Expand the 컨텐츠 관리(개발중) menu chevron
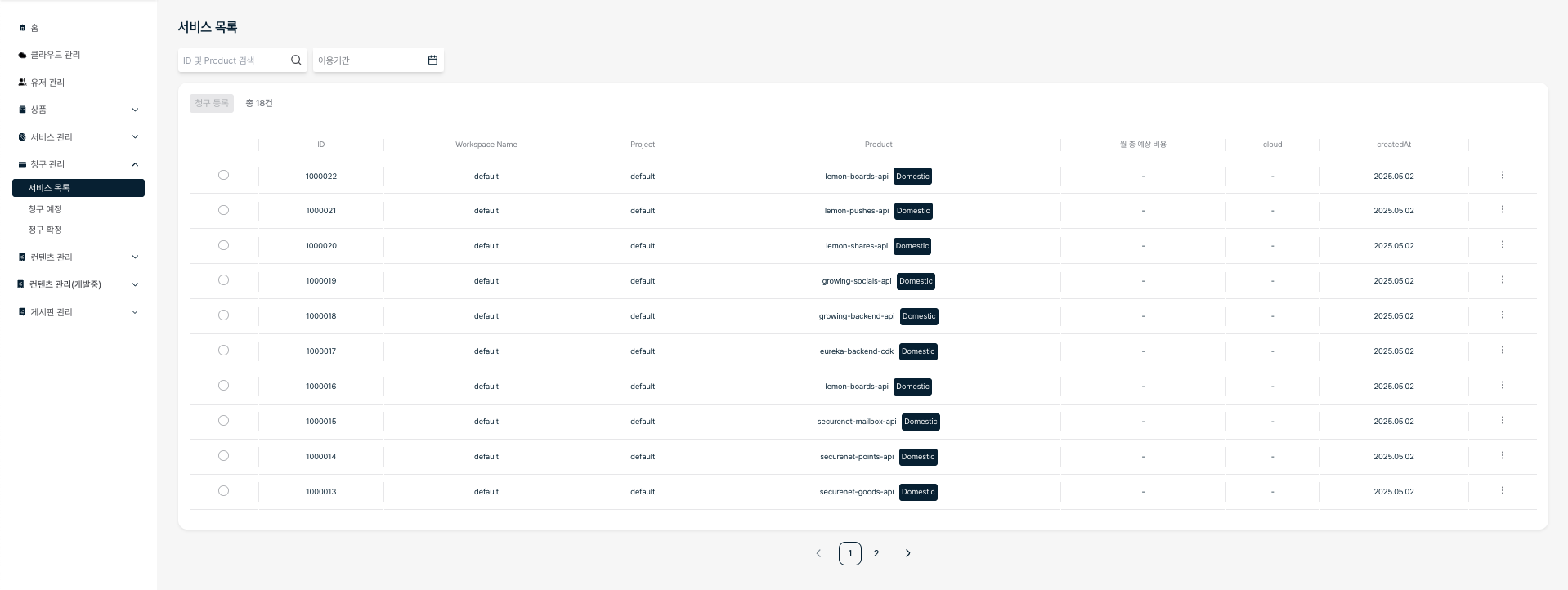The height and width of the screenshot is (590, 1568). click(135, 284)
